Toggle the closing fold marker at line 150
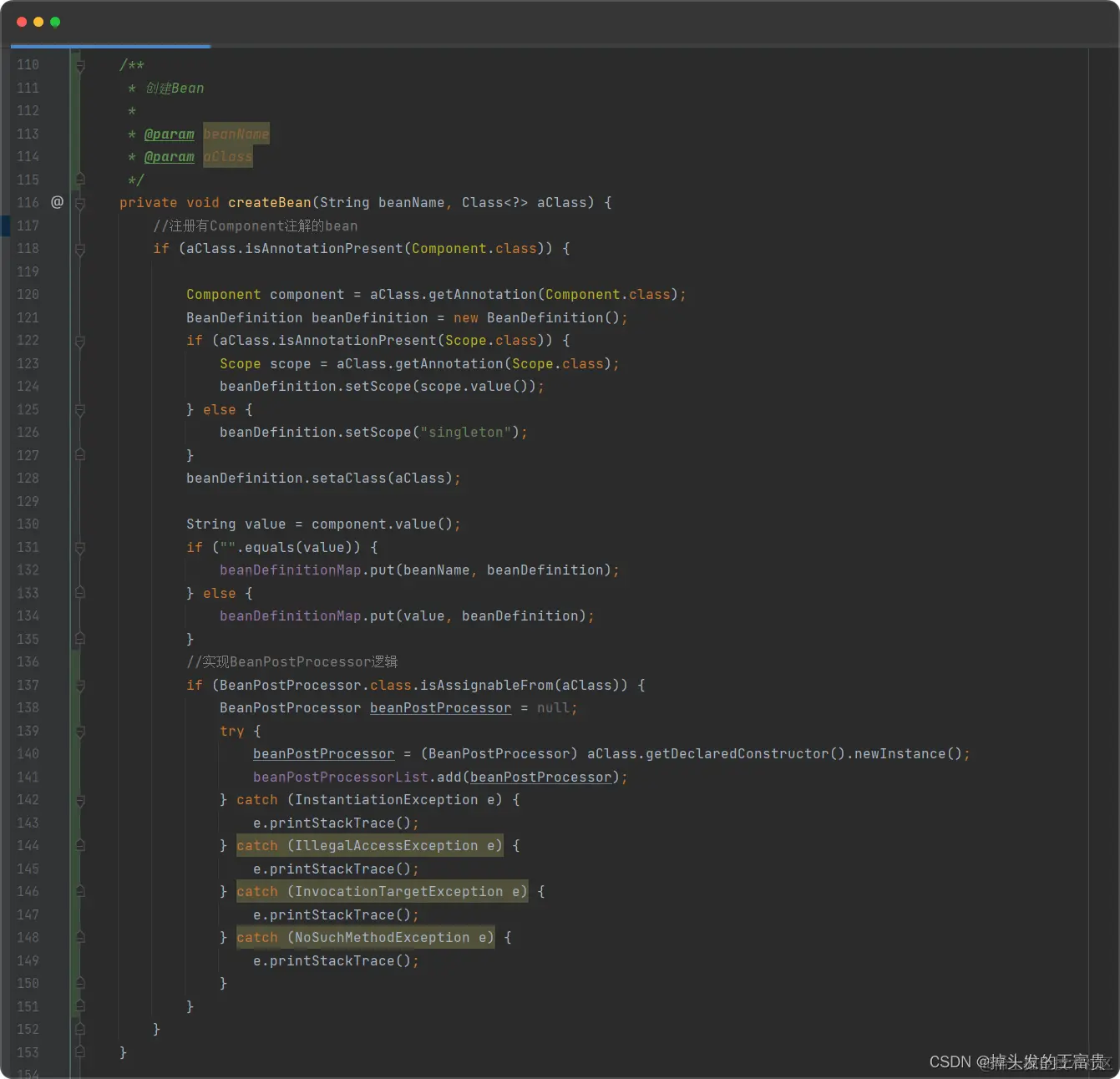Screen dimensions: 1120x1079 80,984
